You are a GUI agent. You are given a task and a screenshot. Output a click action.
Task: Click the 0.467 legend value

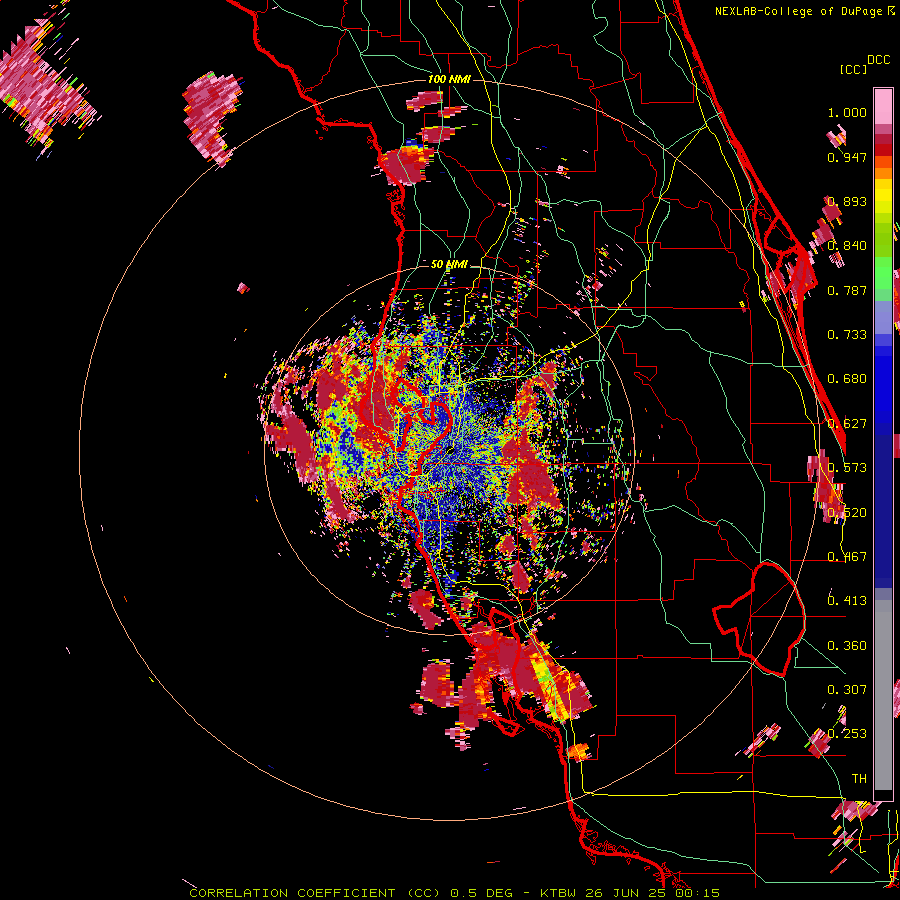847,557
